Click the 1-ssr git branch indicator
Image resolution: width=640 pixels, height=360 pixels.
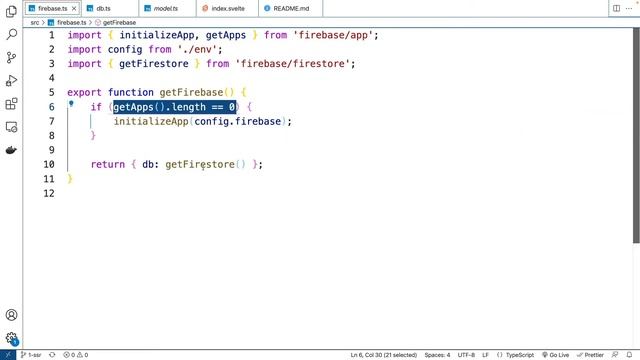[31, 355]
